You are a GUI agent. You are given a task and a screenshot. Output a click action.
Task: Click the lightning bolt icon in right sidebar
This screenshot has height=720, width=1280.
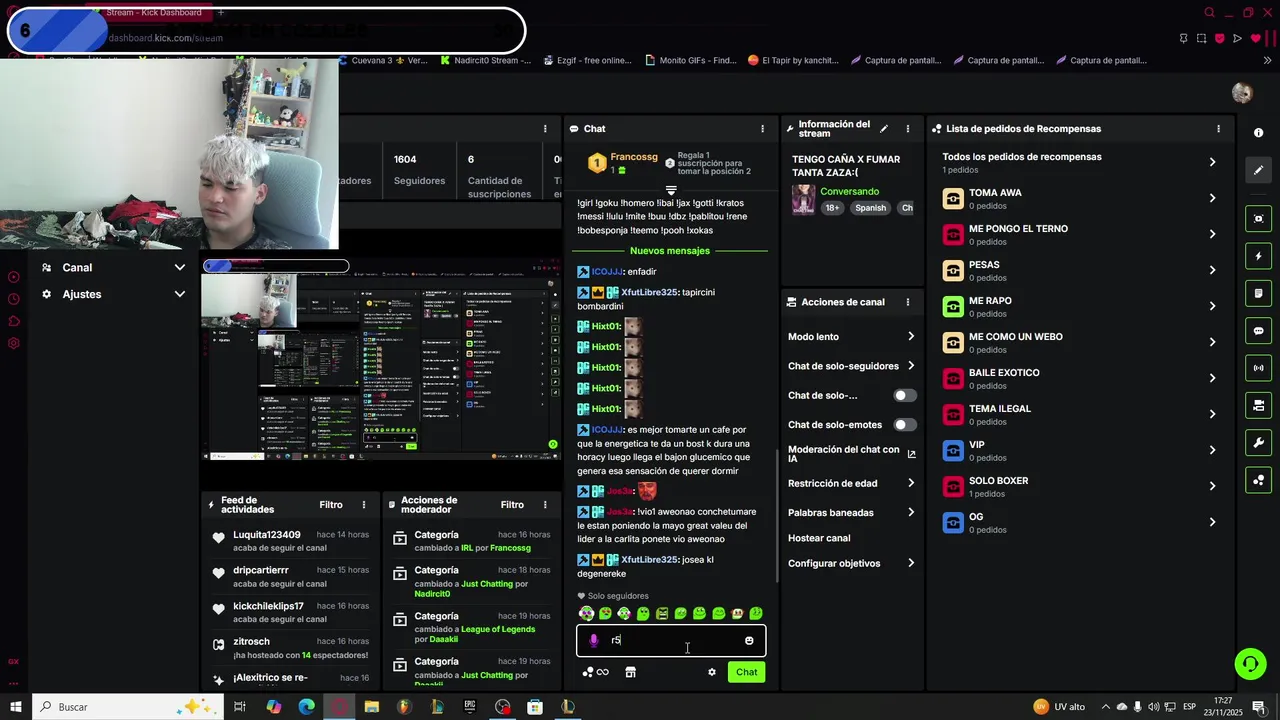pyautogui.click(x=1258, y=256)
